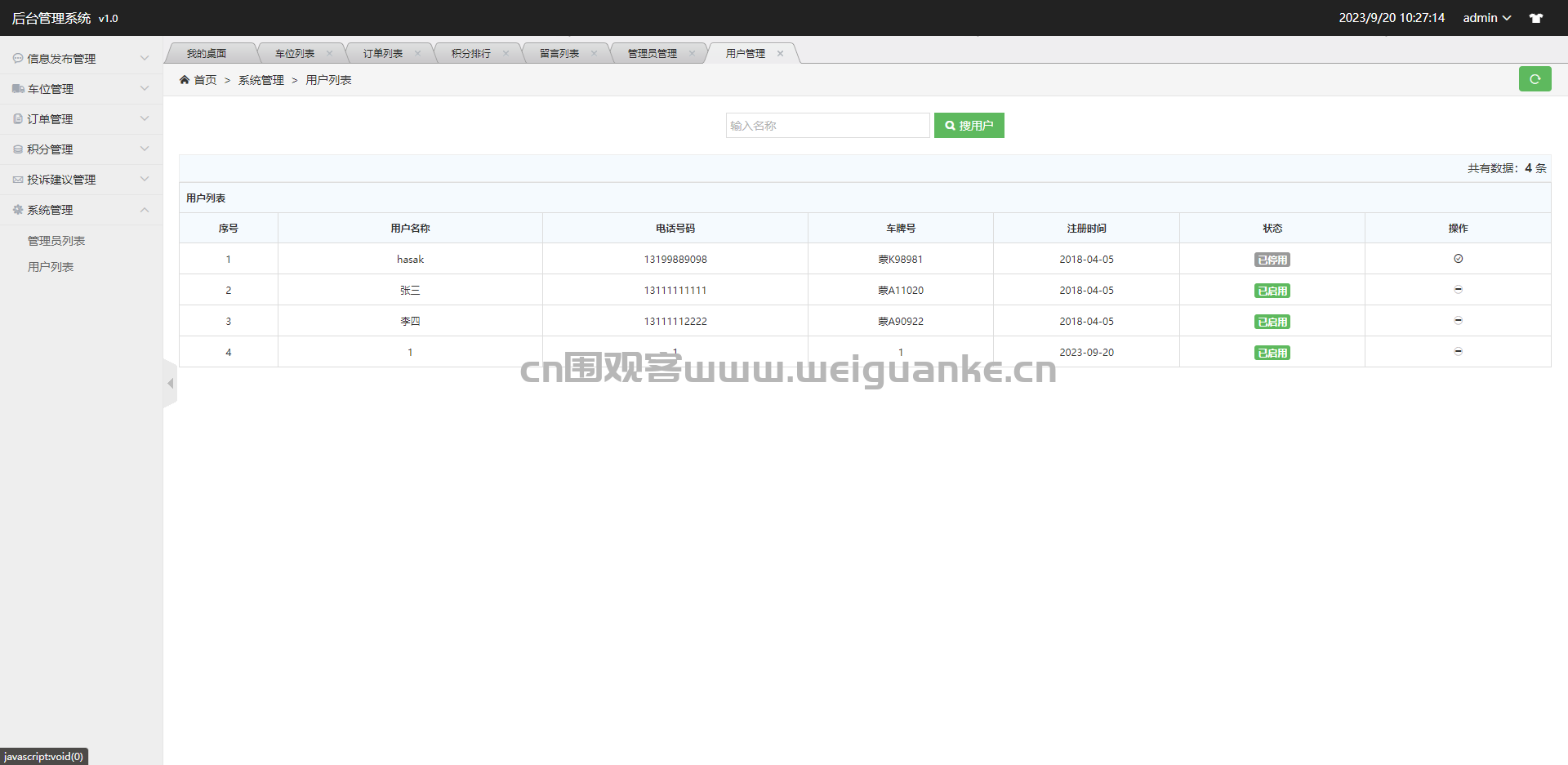
Task: Click the 信息发布管理 speech bubble icon
Action: point(18,59)
